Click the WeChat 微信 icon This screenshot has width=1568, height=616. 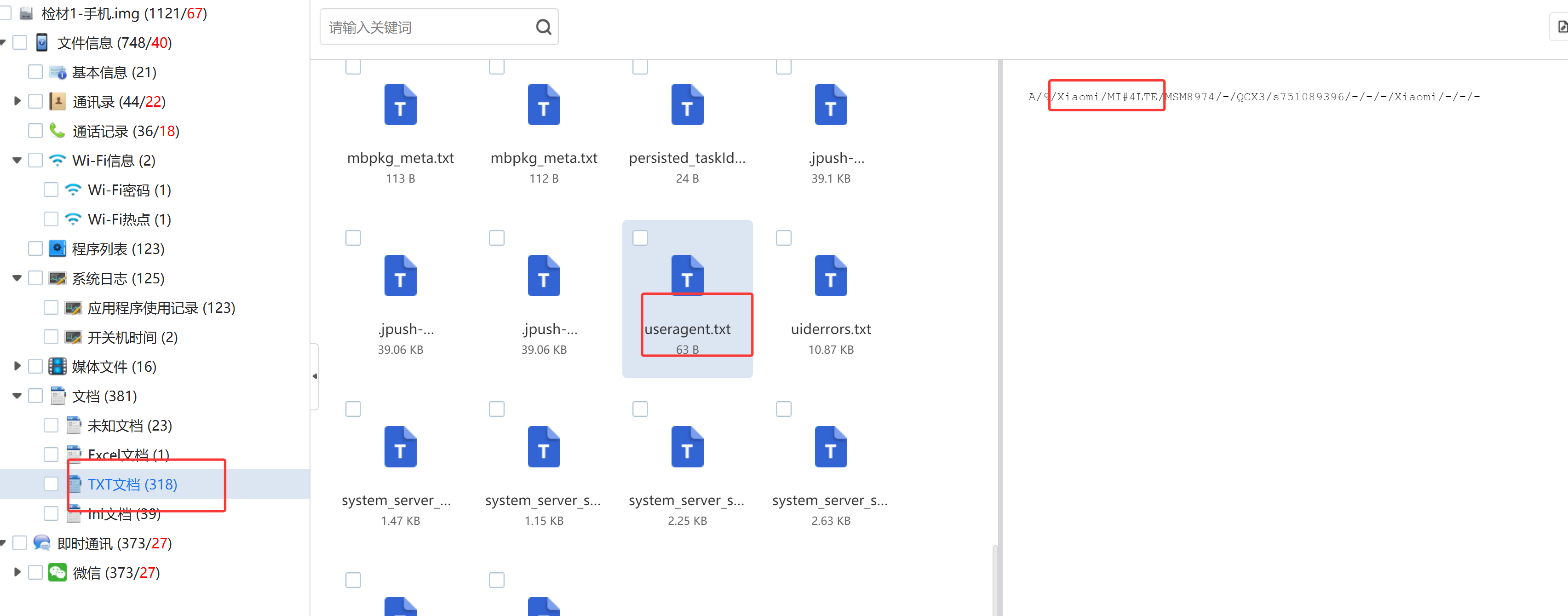pos(58,572)
